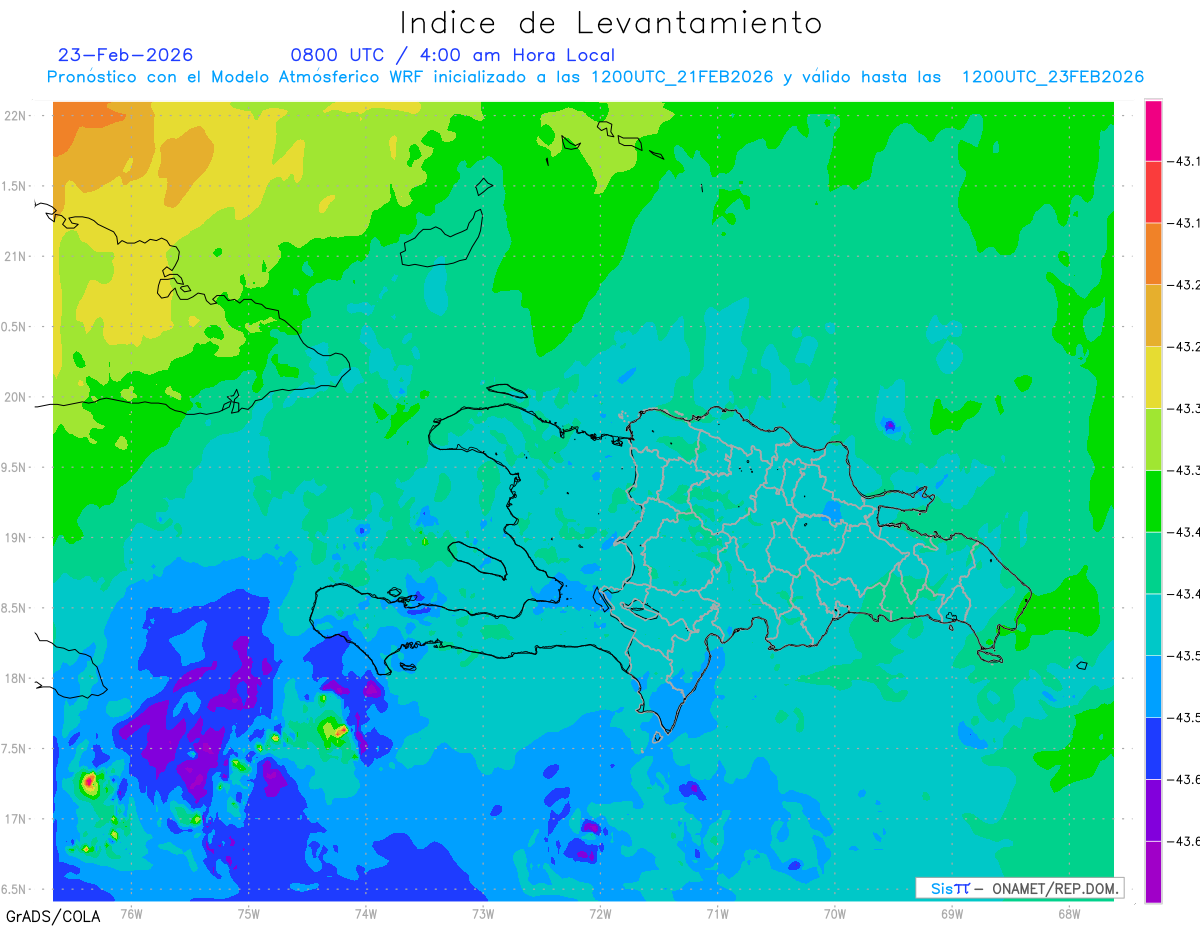1200x927 pixels.
Task: Click '1200UTC_21FEB2026' initialization time text
Action: click(x=682, y=77)
